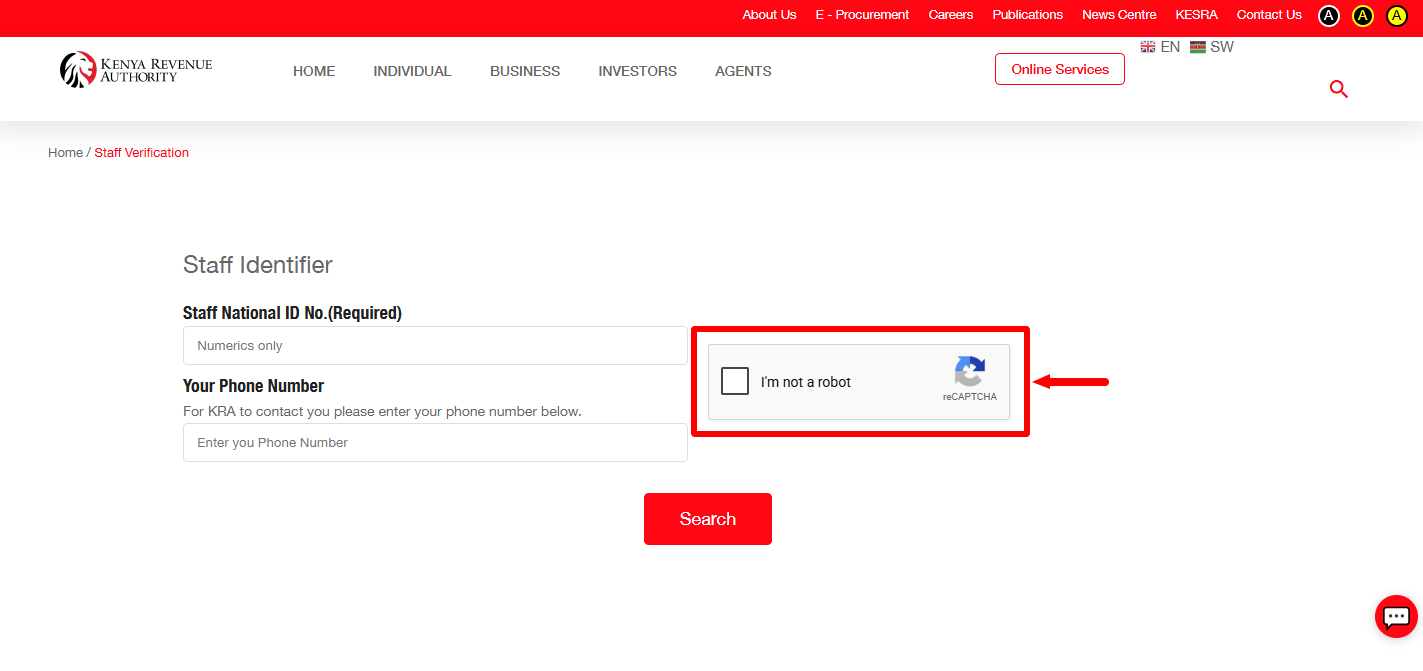
Task: Open the Contact Us link
Action: point(1269,15)
